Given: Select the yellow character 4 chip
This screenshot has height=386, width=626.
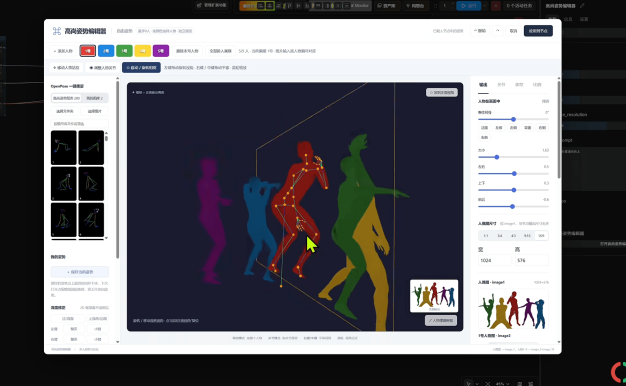Looking at the screenshot, I should click(x=143, y=51).
